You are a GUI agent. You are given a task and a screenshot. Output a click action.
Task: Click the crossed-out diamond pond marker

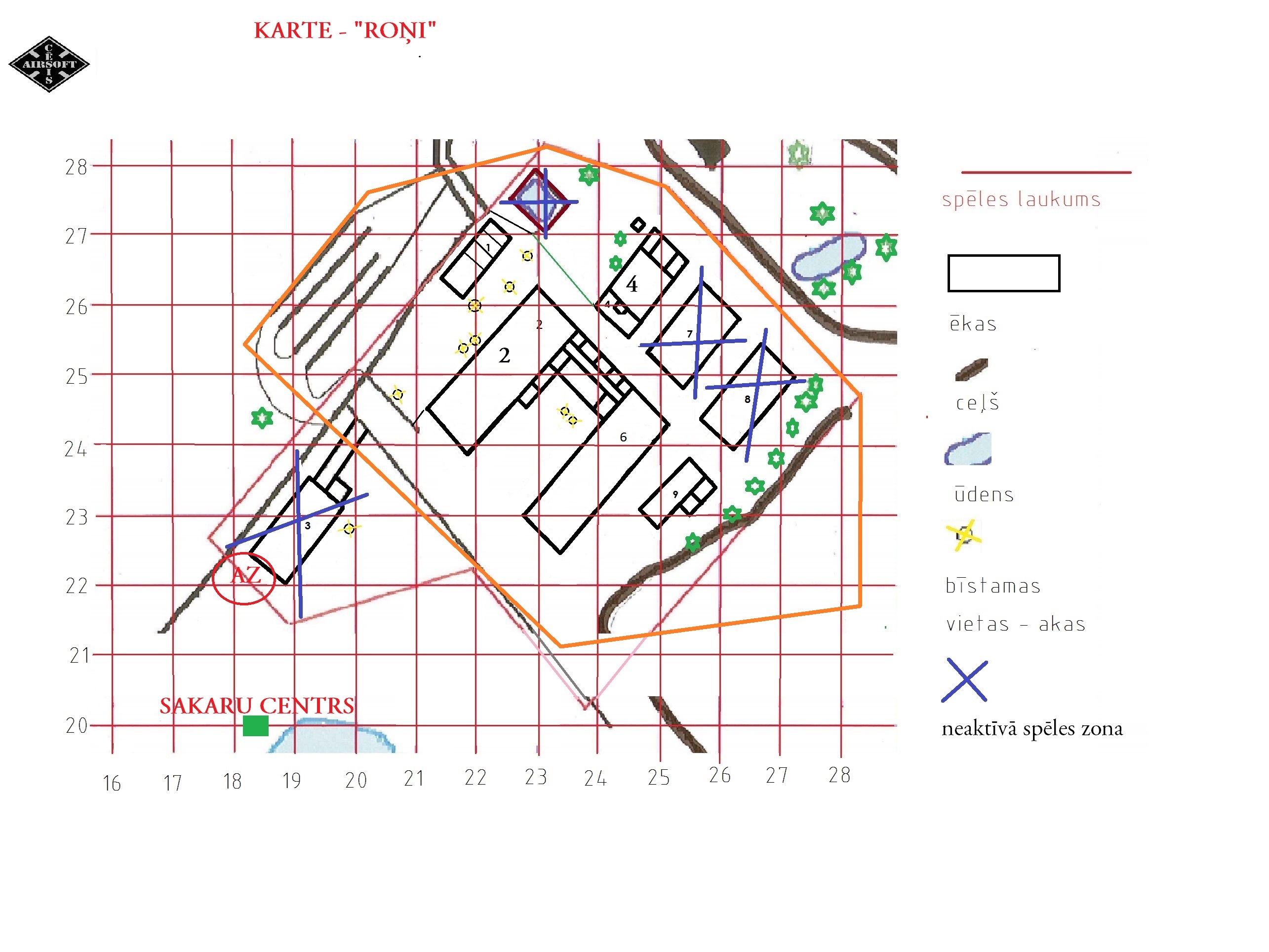pos(538,201)
